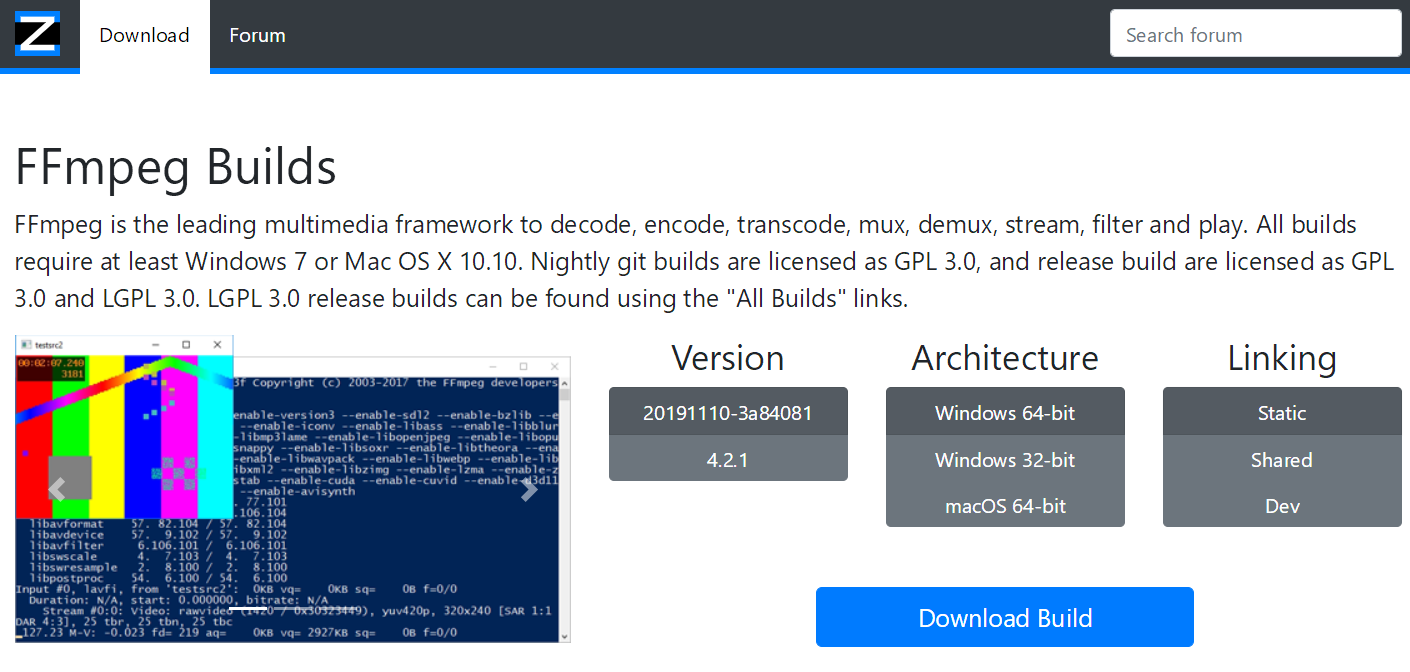Focus the Search forum field
The height and width of the screenshot is (672, 1410).
1255,35
